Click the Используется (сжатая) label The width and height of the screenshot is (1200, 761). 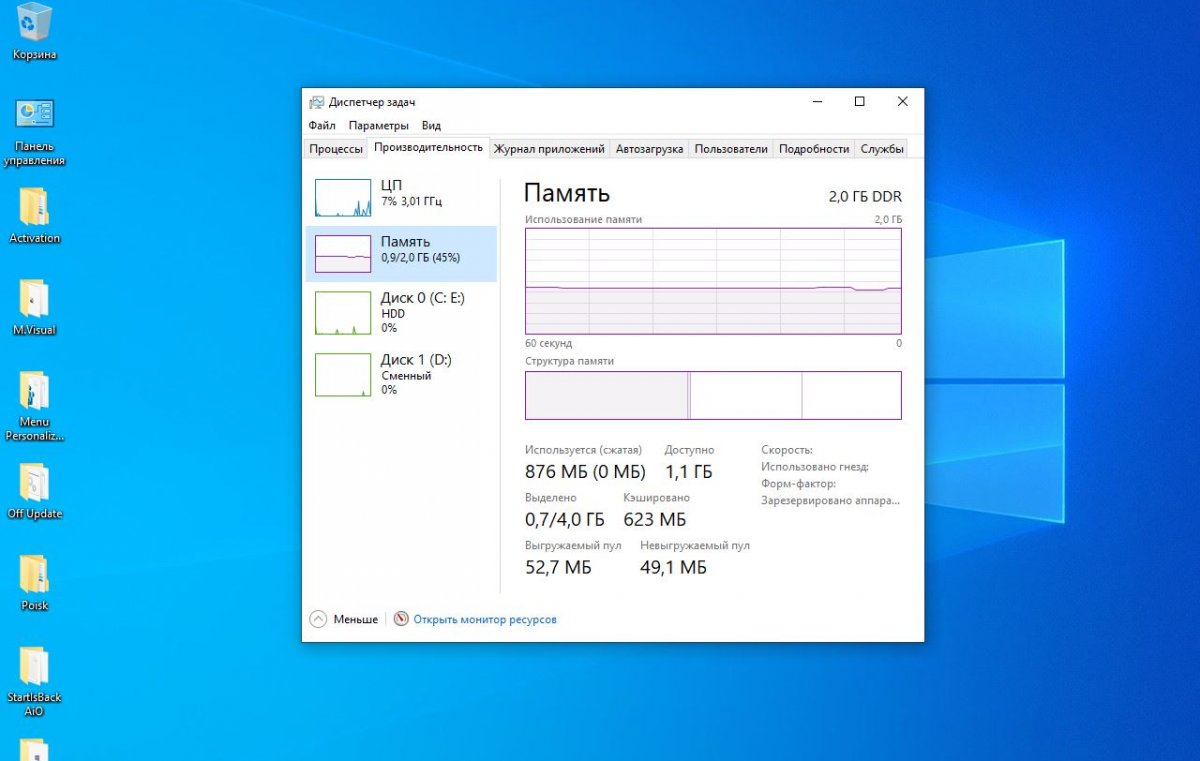point(584,450)
